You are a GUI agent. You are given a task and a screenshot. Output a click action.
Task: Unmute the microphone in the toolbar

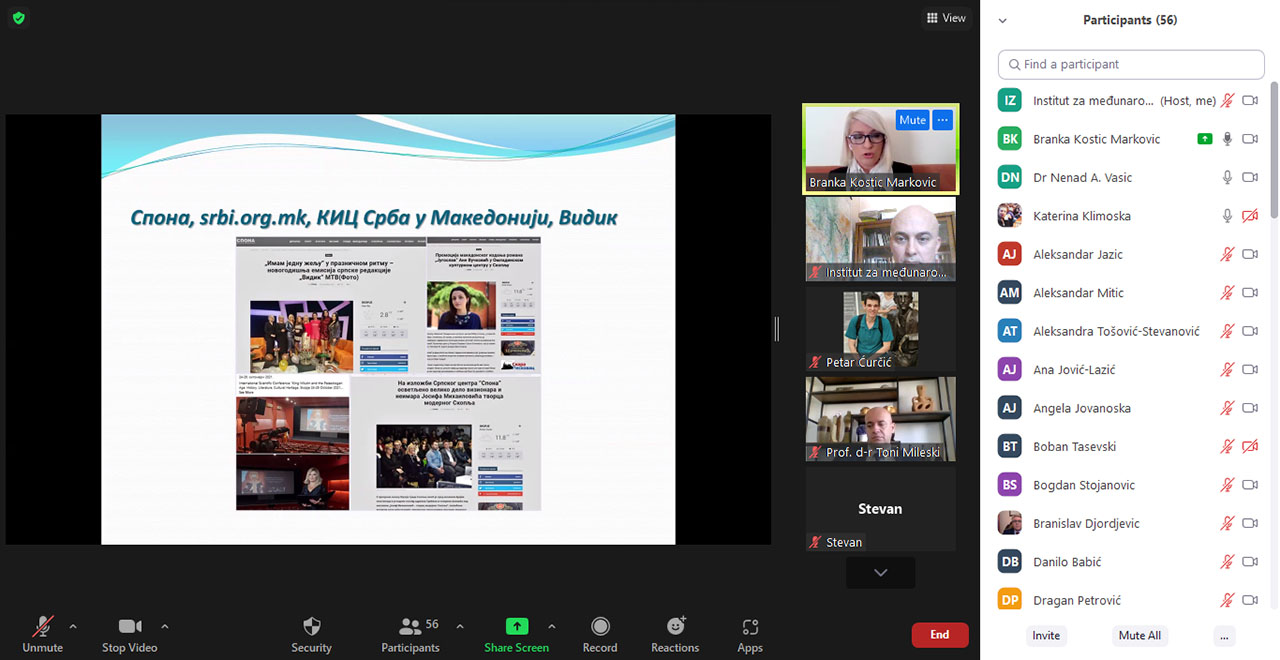point(42,634)
